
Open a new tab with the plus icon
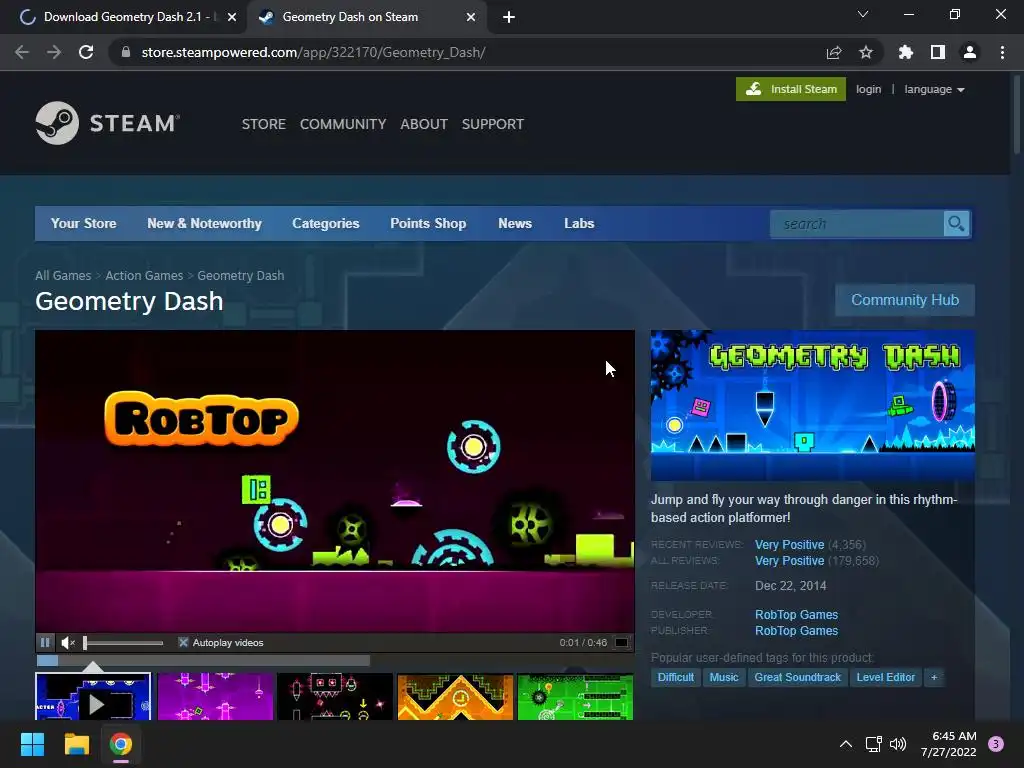[x=509, y=18]
